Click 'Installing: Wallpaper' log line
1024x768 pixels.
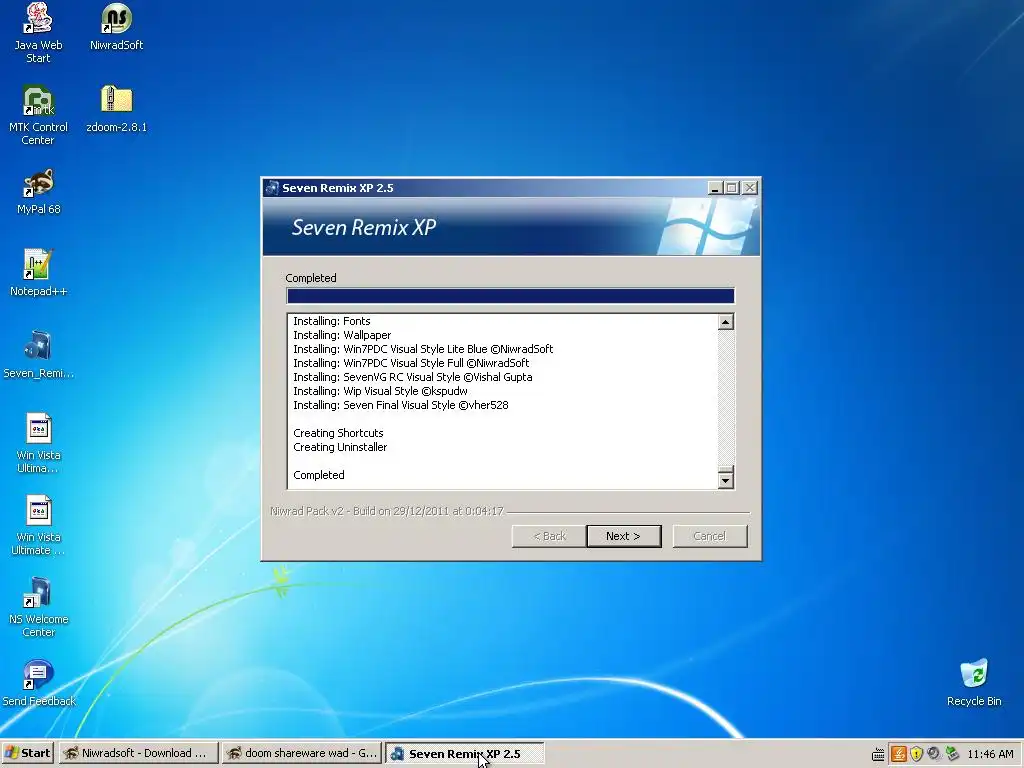[342, 335]
